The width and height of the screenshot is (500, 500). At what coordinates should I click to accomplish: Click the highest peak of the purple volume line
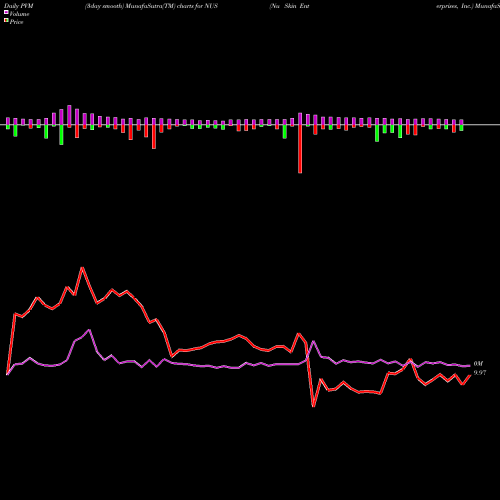(x=89, y=330)
